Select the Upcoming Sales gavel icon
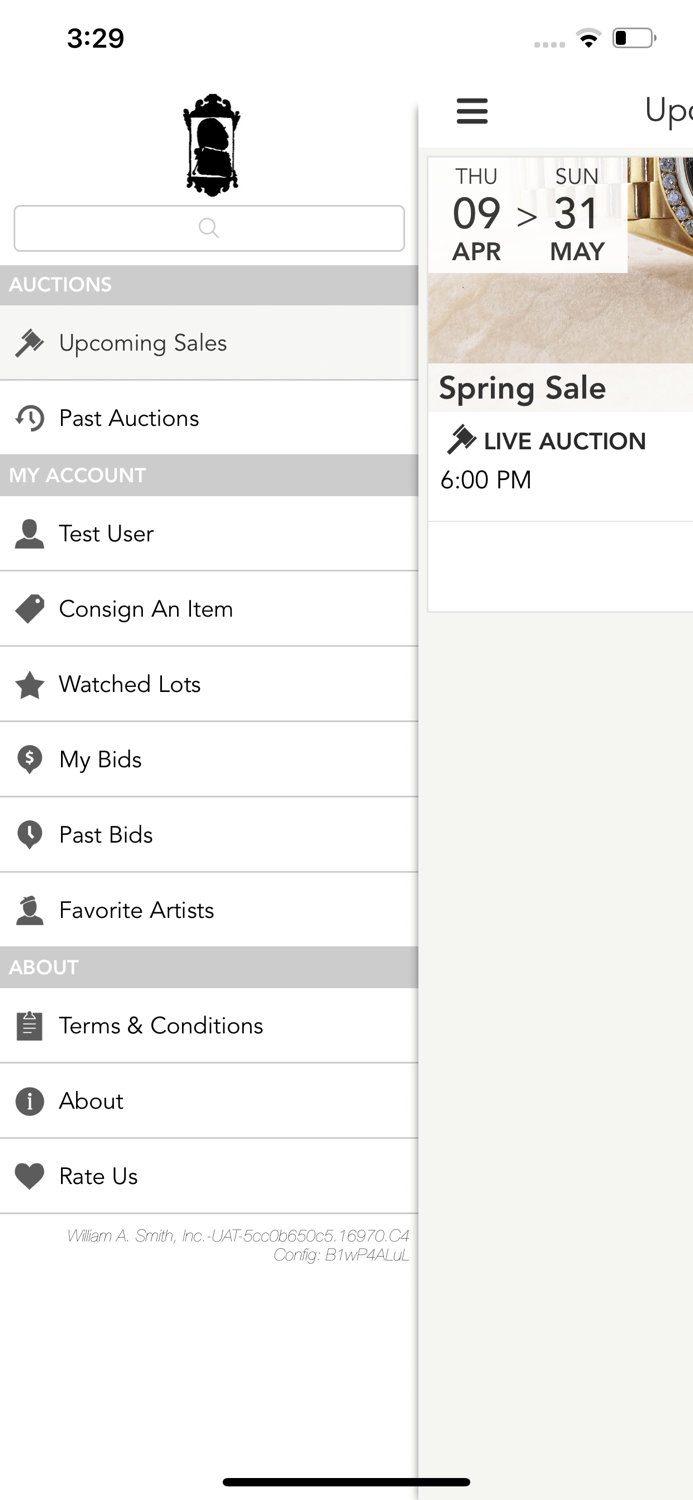 coord(30,342)
